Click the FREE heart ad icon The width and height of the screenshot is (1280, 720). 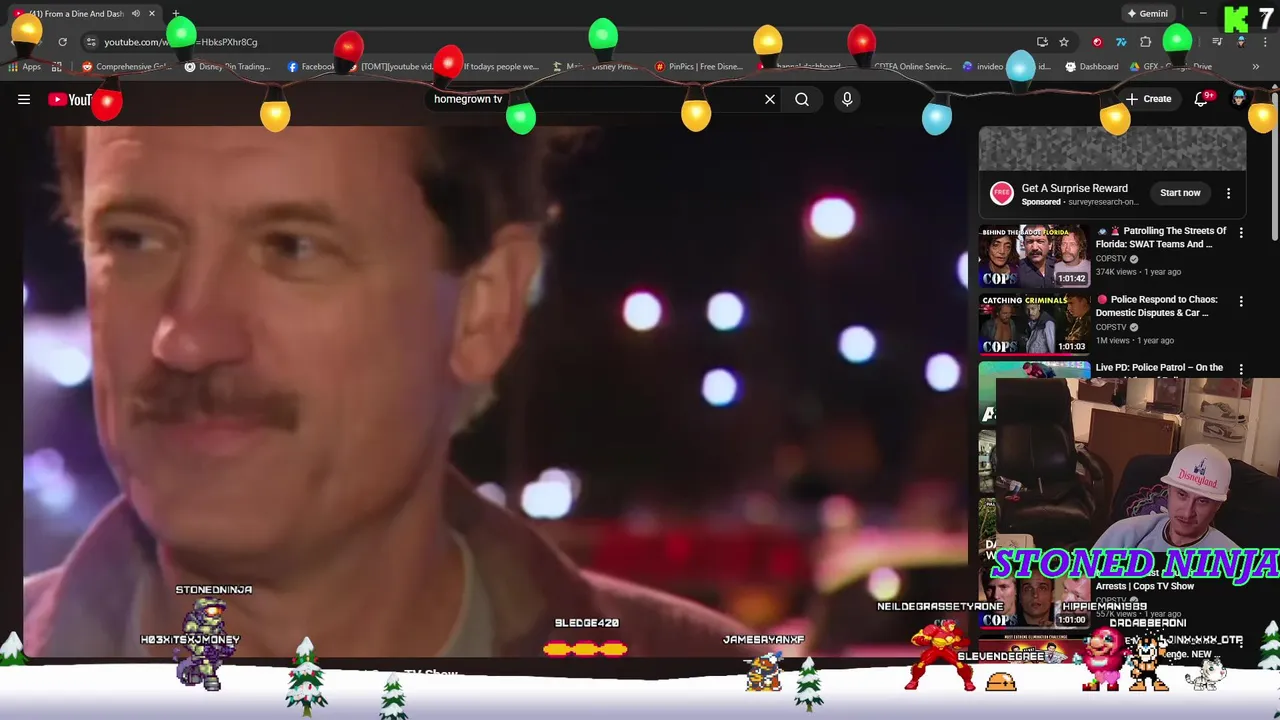pyautogui.click(x=1001, y=194)
